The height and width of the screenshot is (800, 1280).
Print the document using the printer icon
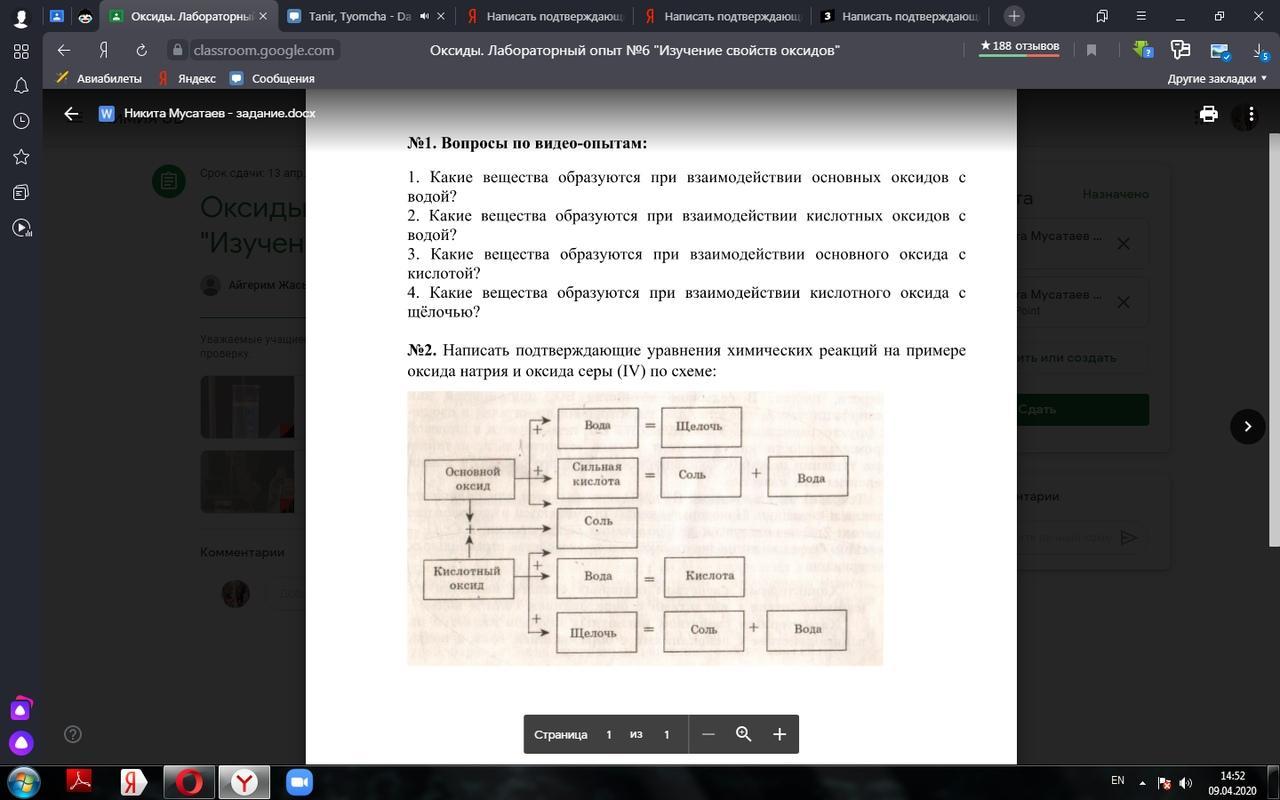point(1208,114)
